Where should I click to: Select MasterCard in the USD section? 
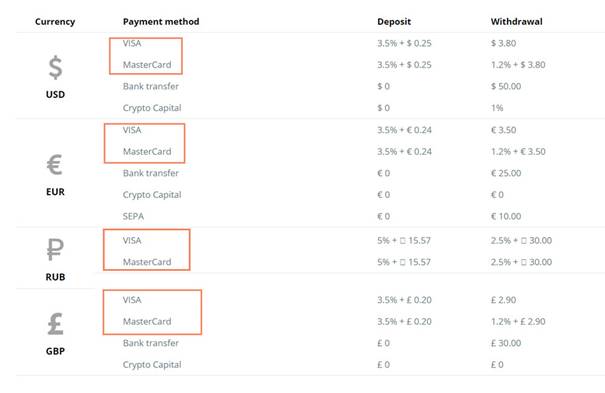[x=147, y=65]
